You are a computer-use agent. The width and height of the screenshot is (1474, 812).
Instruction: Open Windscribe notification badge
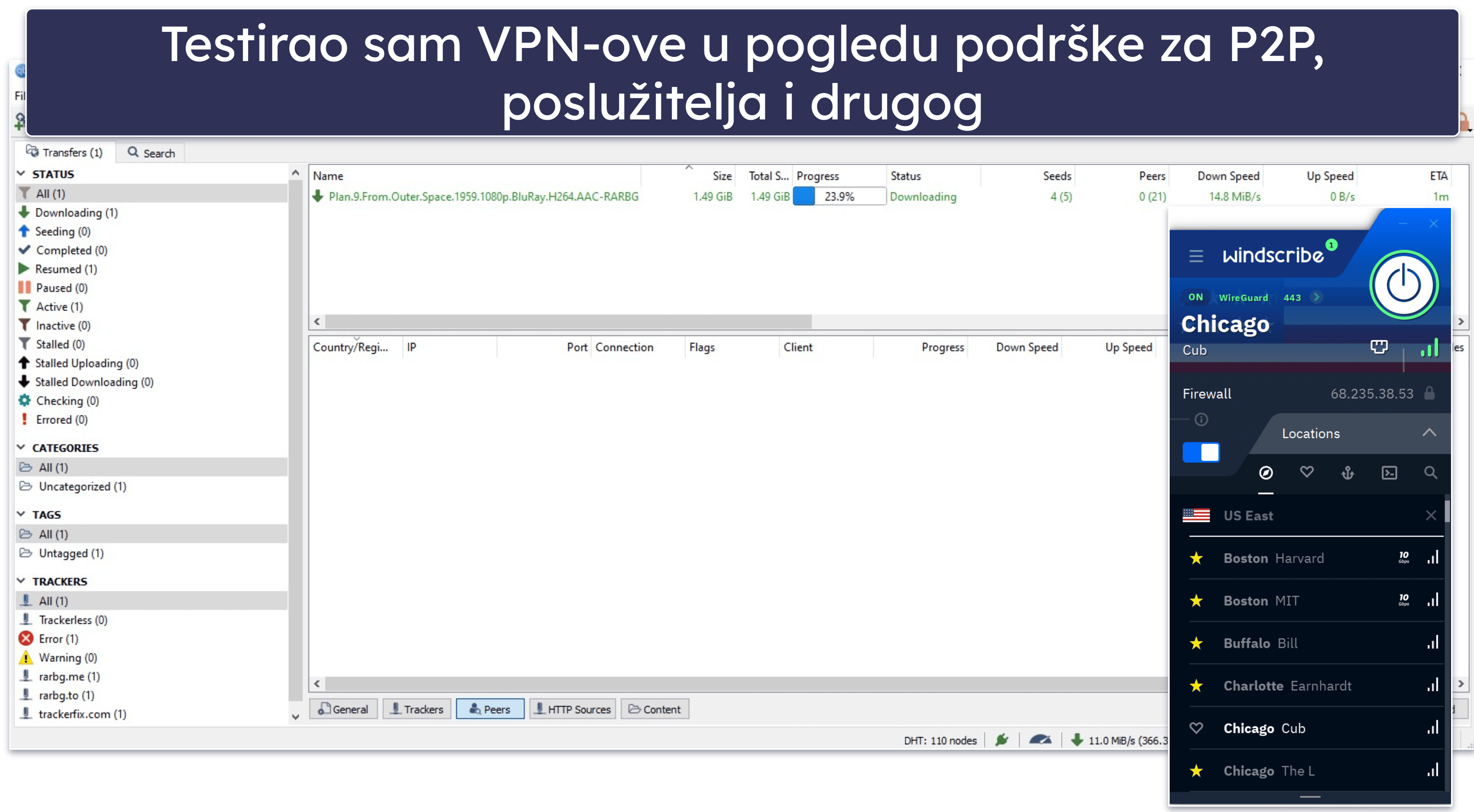coord(1331,245)
